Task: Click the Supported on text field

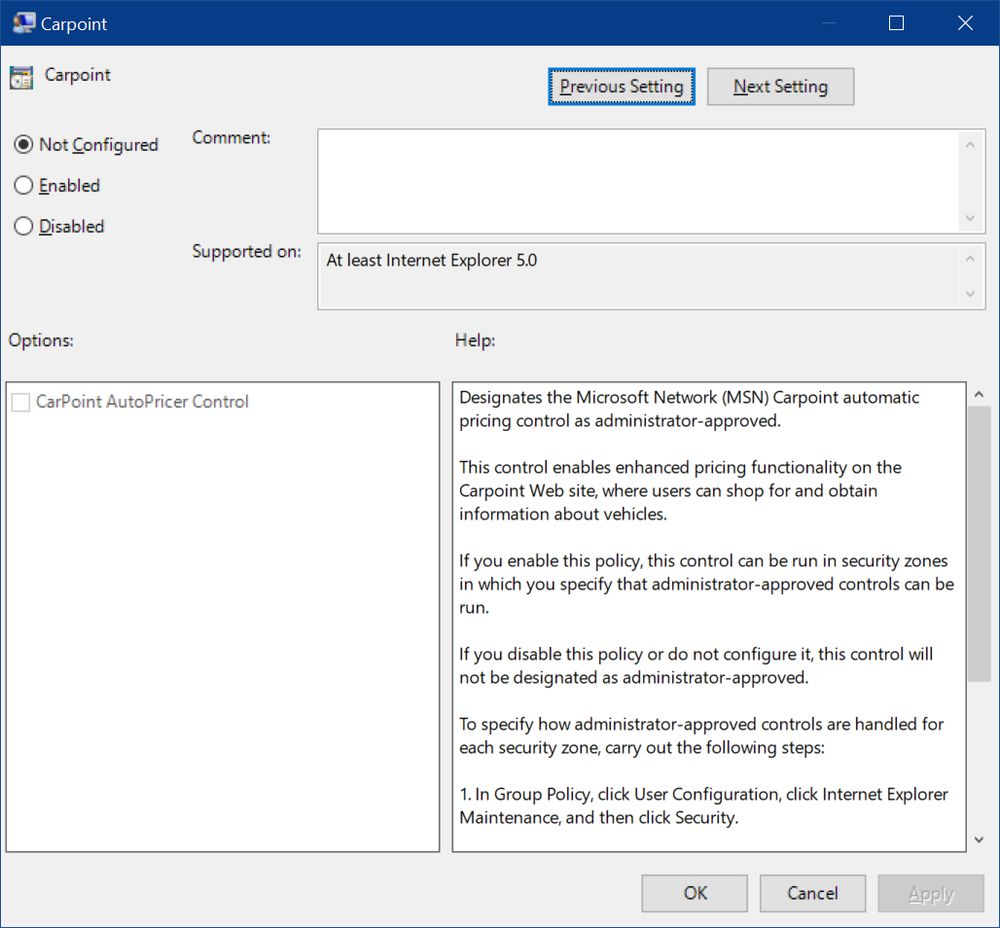Action: click(x=638, y=276)
